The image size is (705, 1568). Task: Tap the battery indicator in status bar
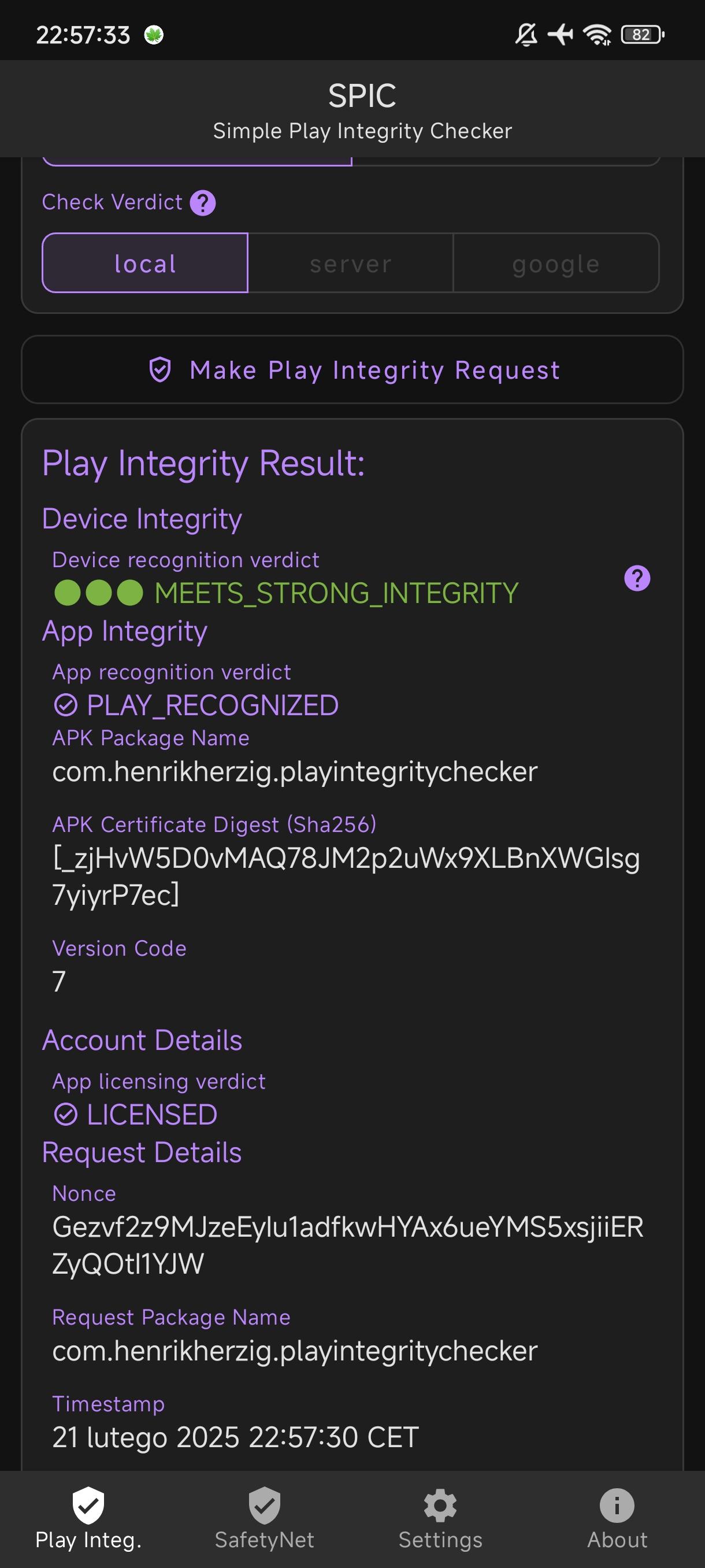point(642,35)
